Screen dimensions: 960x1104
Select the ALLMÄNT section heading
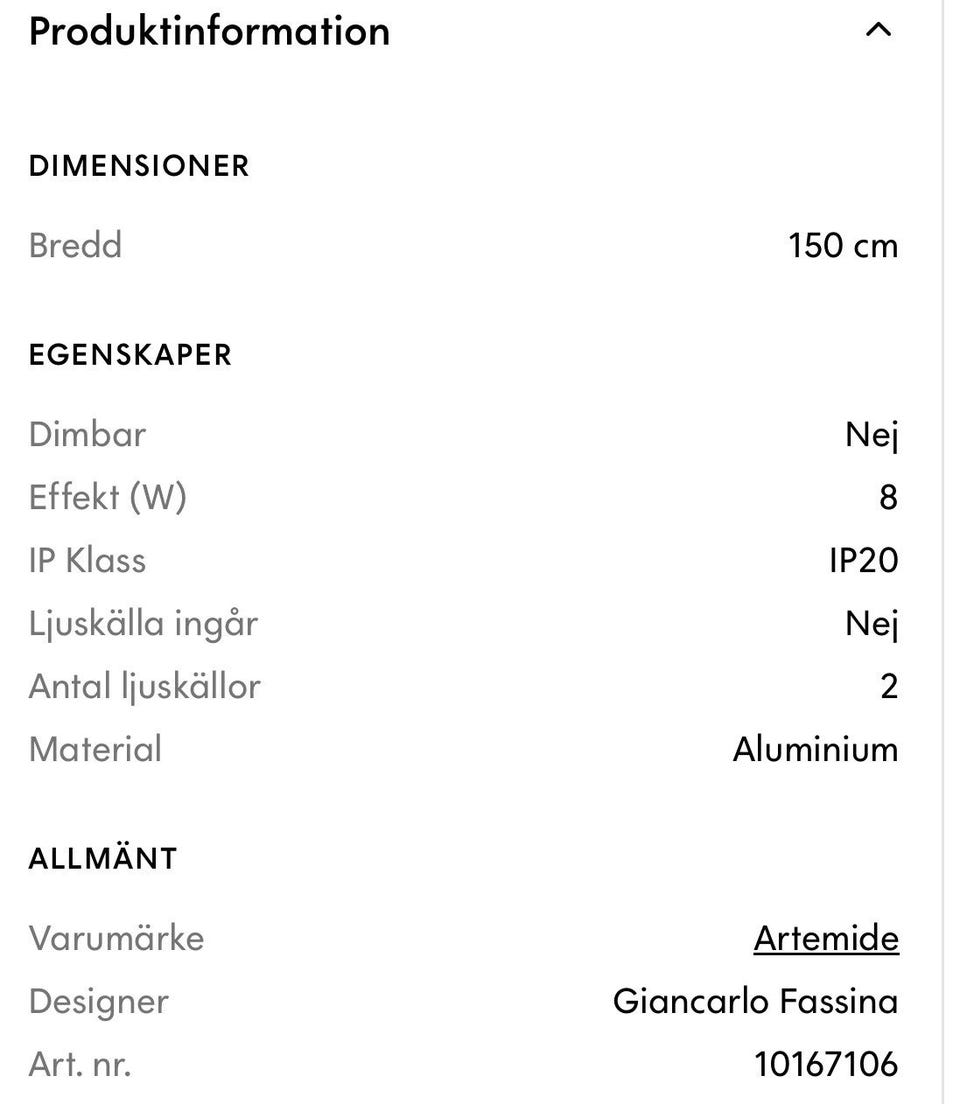(103, 859)
